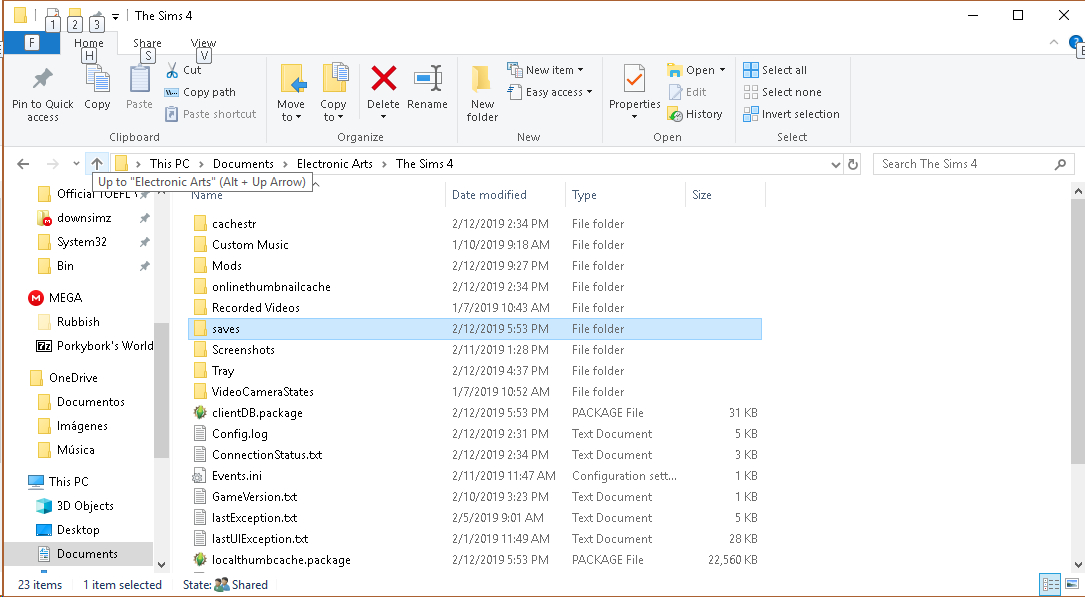Select the Tray folder
The width and height of the screenshot is (1085, 597).
pyautogui.click(x=223, y=371)
